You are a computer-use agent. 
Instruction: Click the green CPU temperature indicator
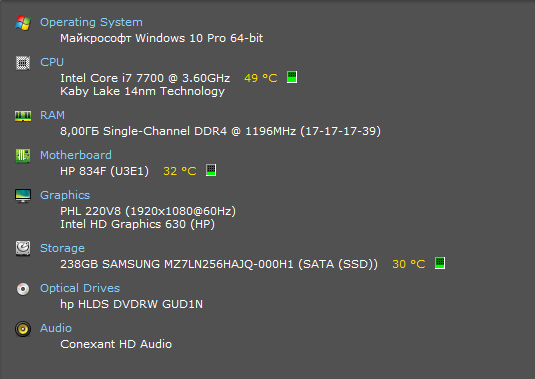click(x=292, y=77)
